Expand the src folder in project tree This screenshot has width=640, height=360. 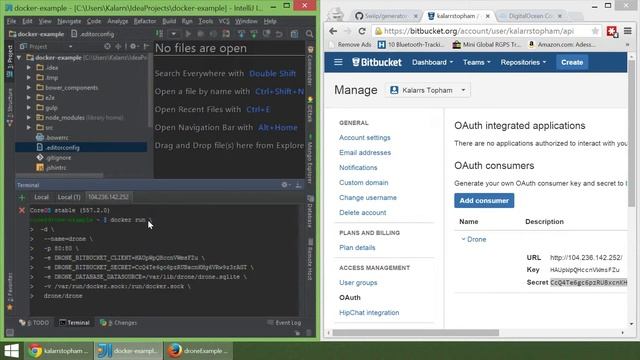[x=29, y=127]
